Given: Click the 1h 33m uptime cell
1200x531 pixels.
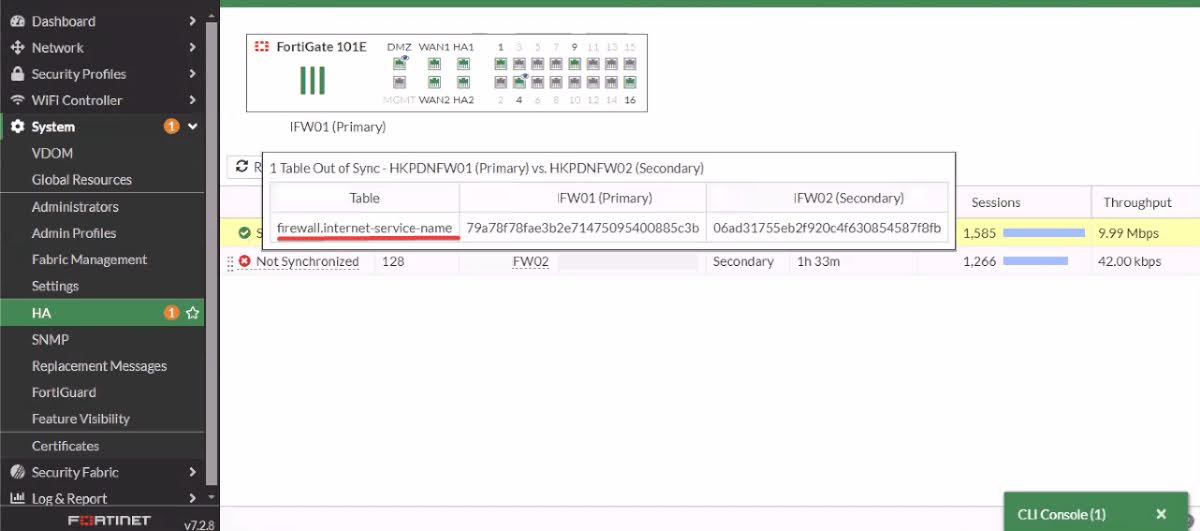Looking at the screenshot, I should 818,262.
